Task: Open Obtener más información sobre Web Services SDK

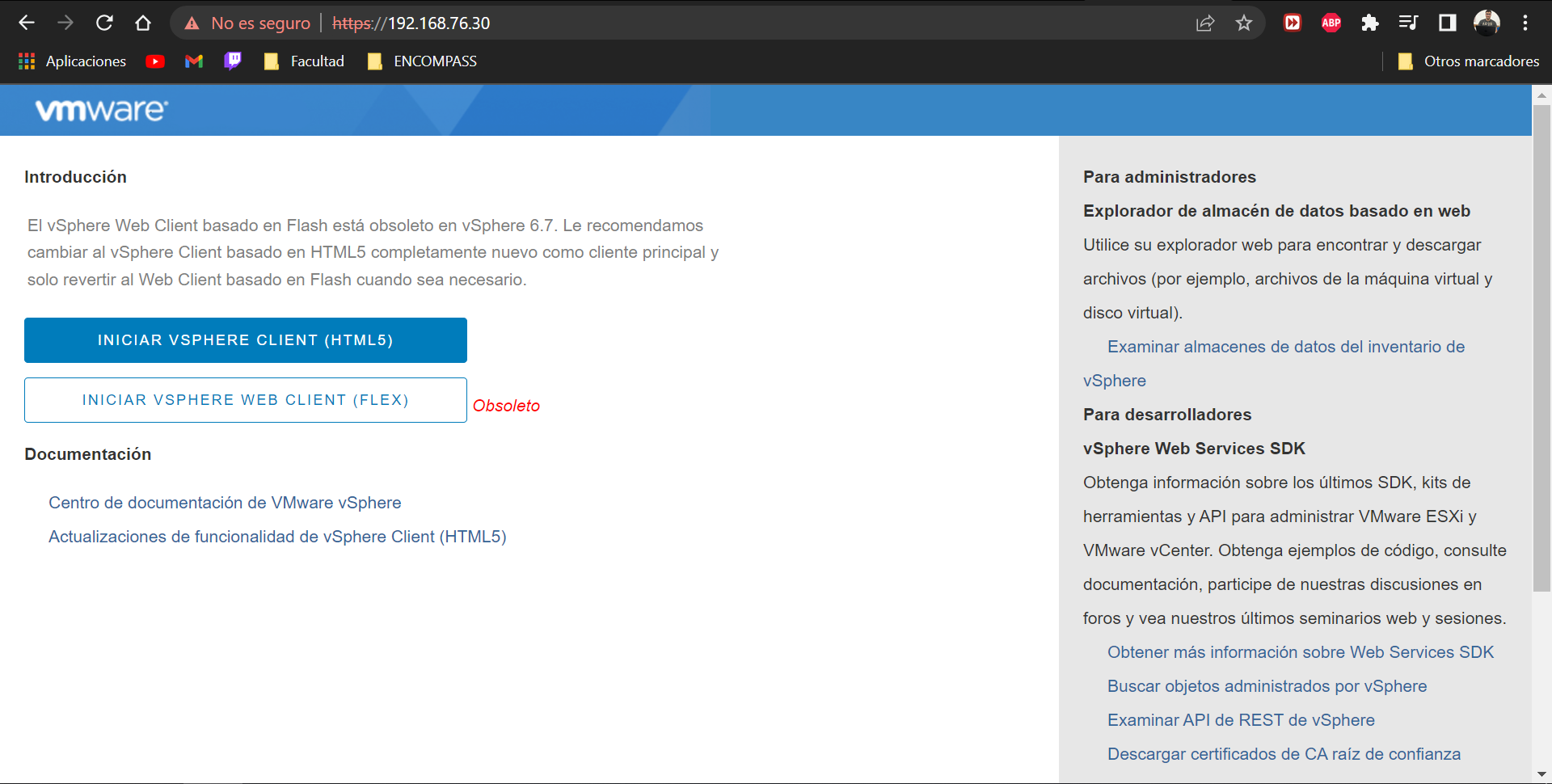Action: coord(1301,652)
